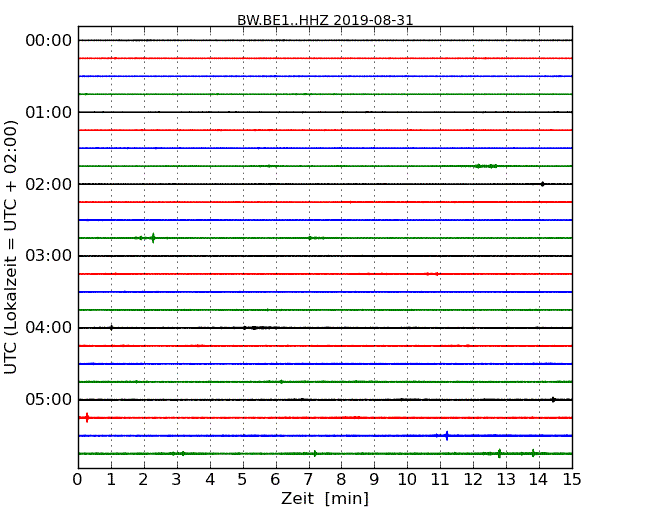
Task: Click x-axis tick label 2
Action: 144,480
